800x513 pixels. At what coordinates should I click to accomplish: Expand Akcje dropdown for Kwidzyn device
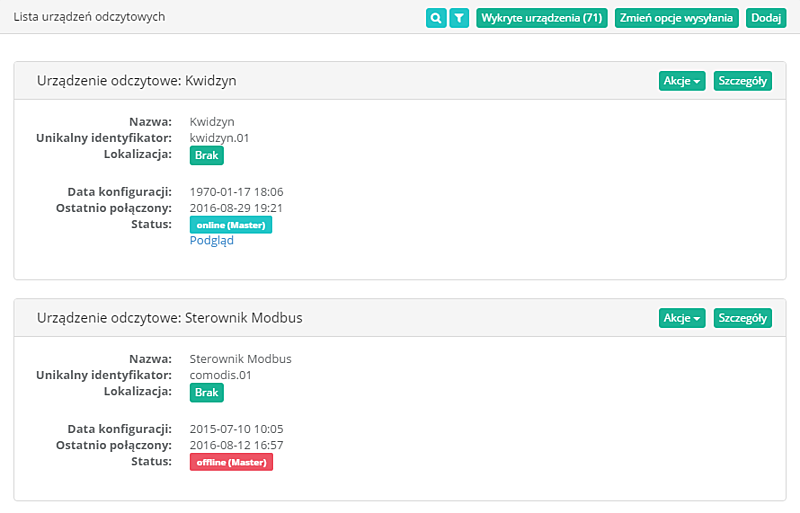682,81
